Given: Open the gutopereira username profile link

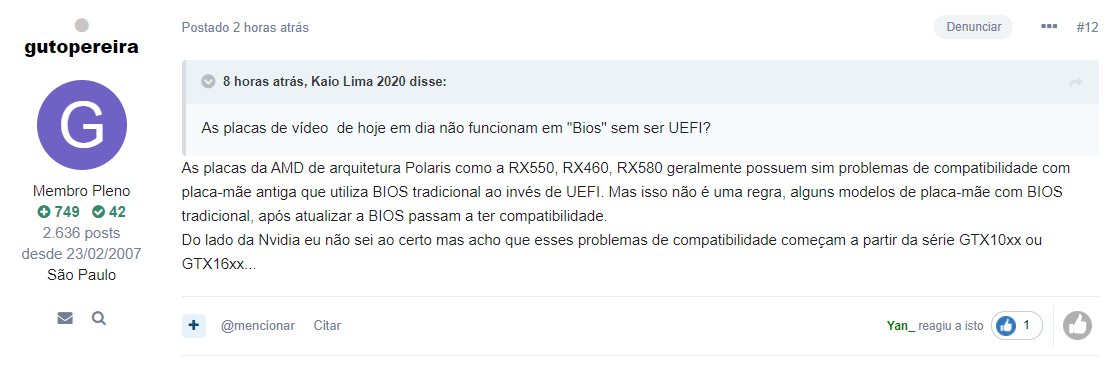Looking at the screenshot, I should coord(82,48).
